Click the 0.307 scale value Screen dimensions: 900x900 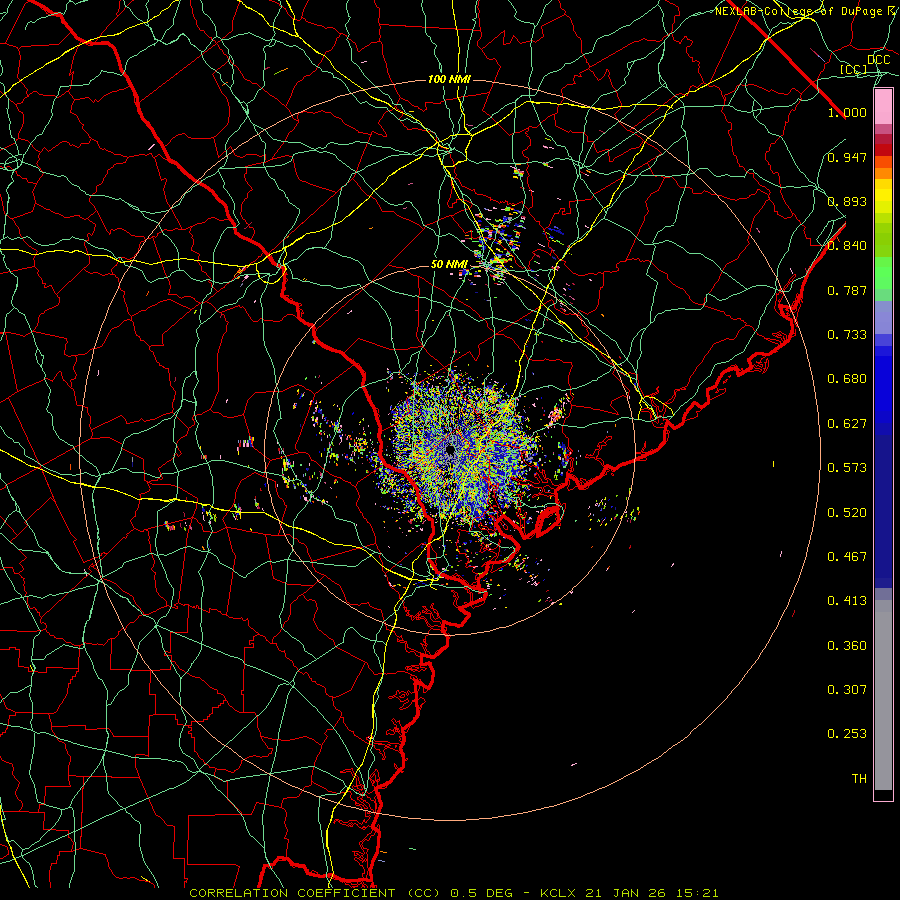click(847, 690)
